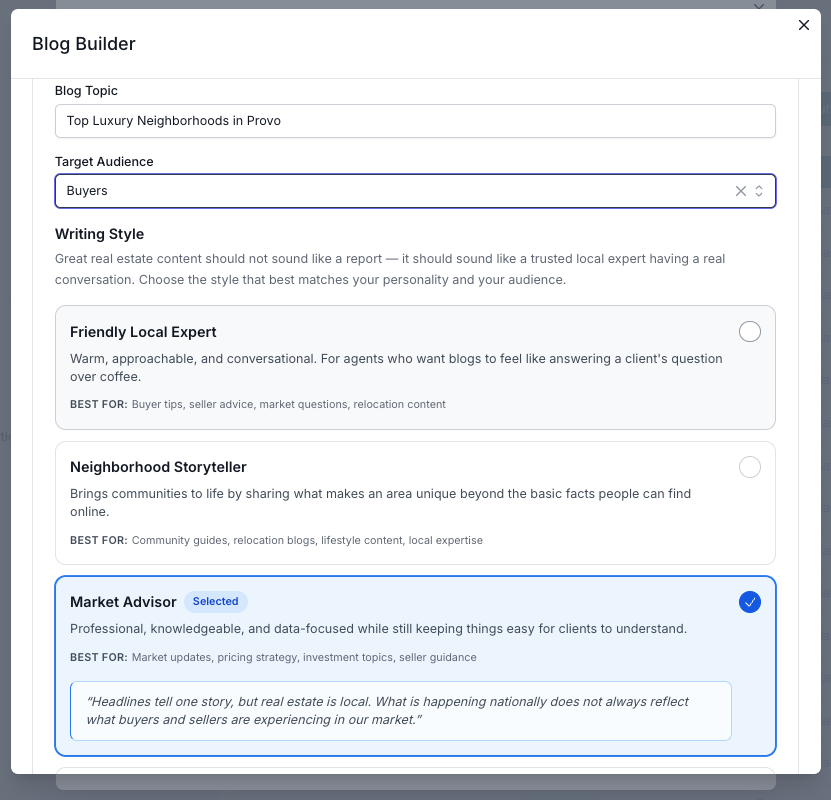Click the "Brings communities to life" description
The height and width of the screenshot is (800, 831).
coord(380,503)
